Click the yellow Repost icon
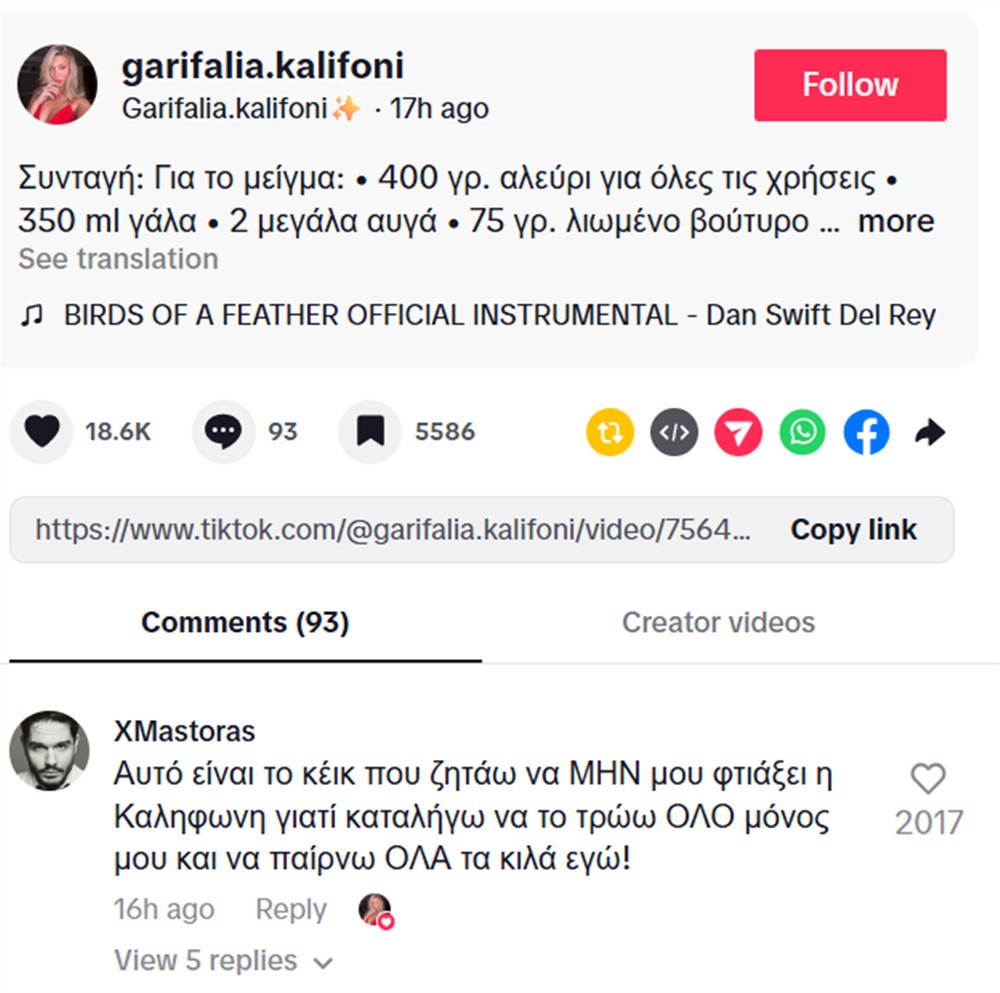The width and height of the screenshot is (1000, 993). pos(609,432)
